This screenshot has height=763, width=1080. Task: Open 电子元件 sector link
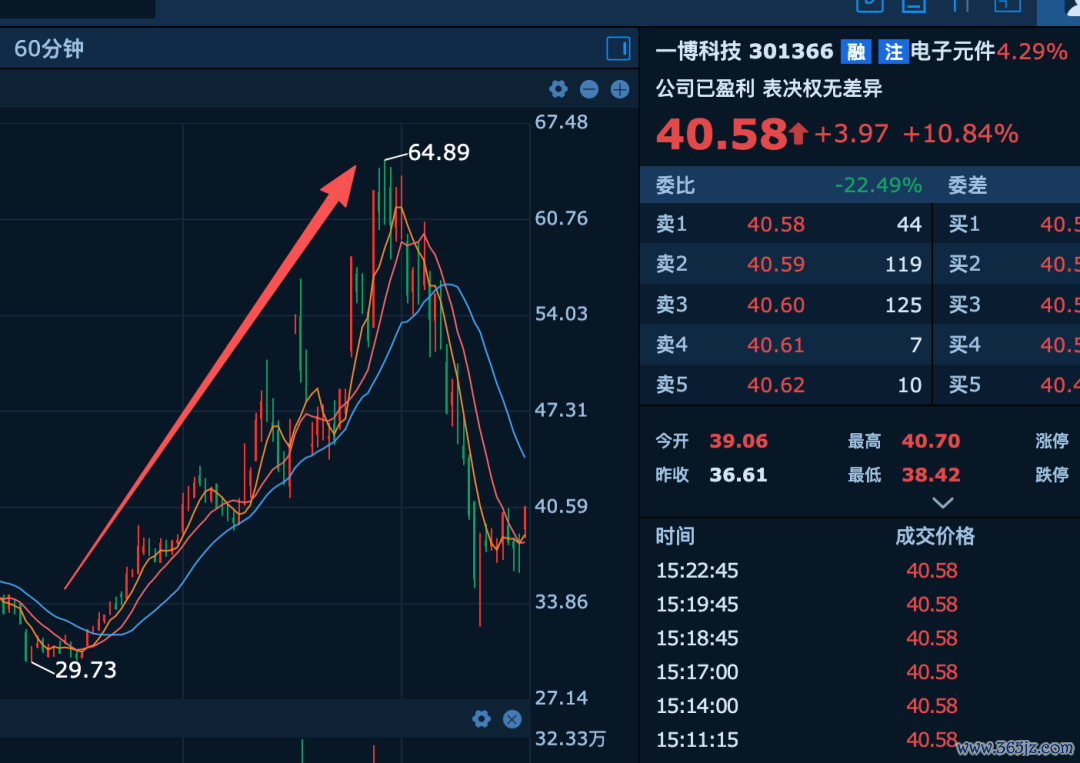point(953,51)
